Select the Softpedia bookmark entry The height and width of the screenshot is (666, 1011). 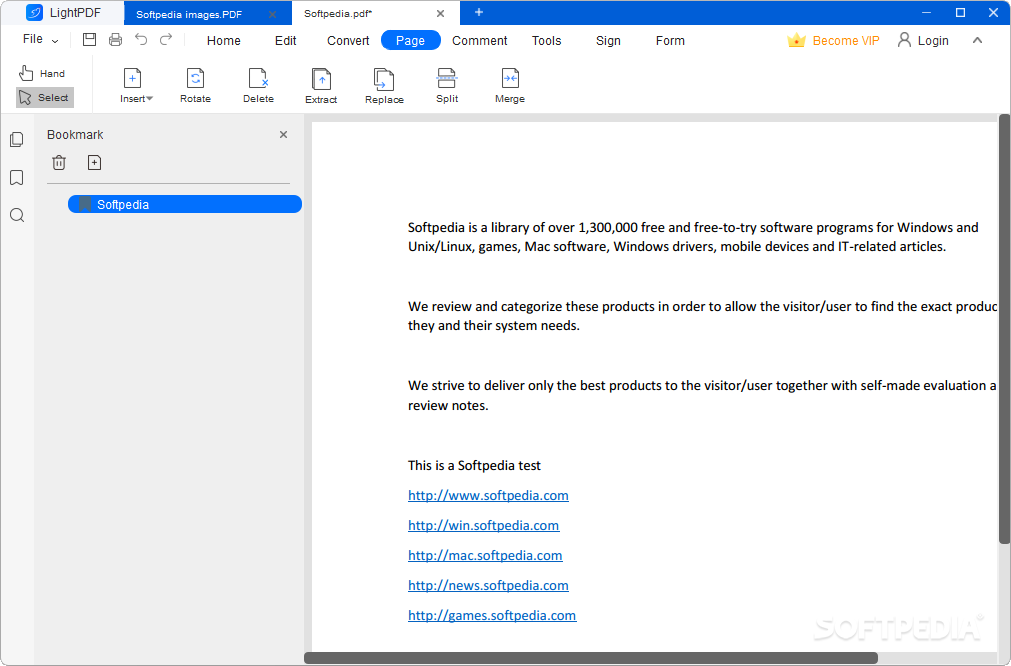185,204
